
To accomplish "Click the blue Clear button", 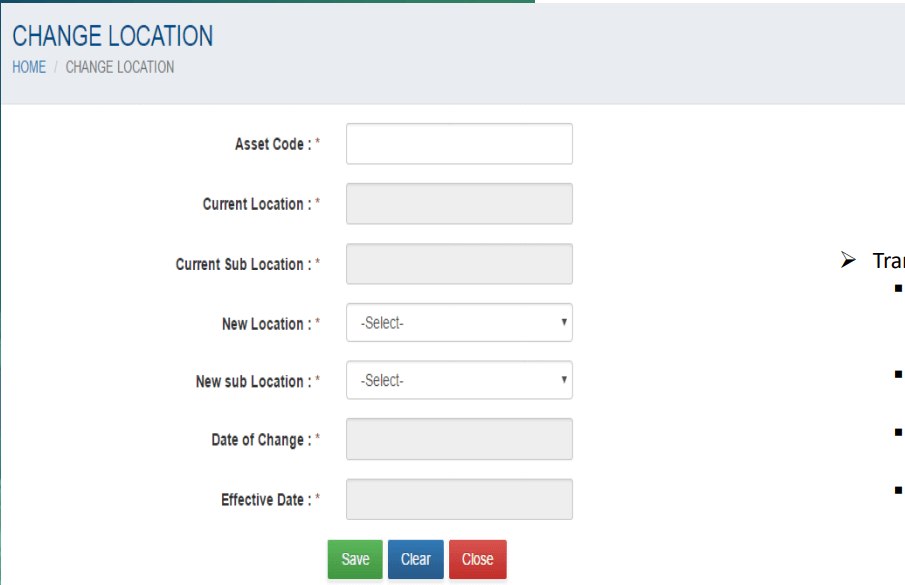I will click(416, 559).
